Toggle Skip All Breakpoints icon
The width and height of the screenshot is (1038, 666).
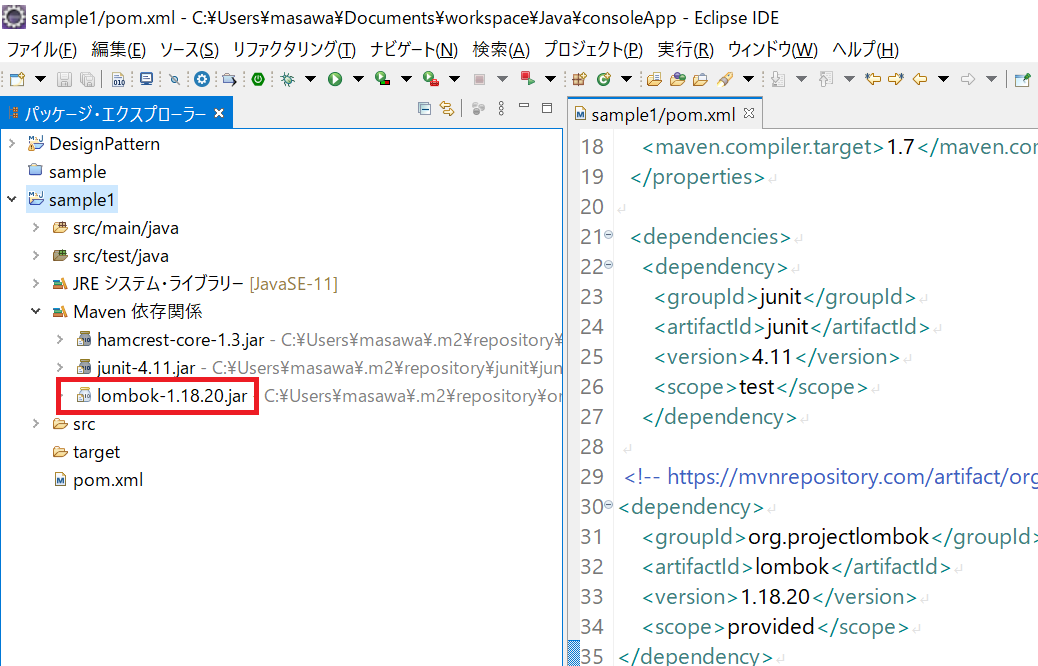[x=175, y=79]
